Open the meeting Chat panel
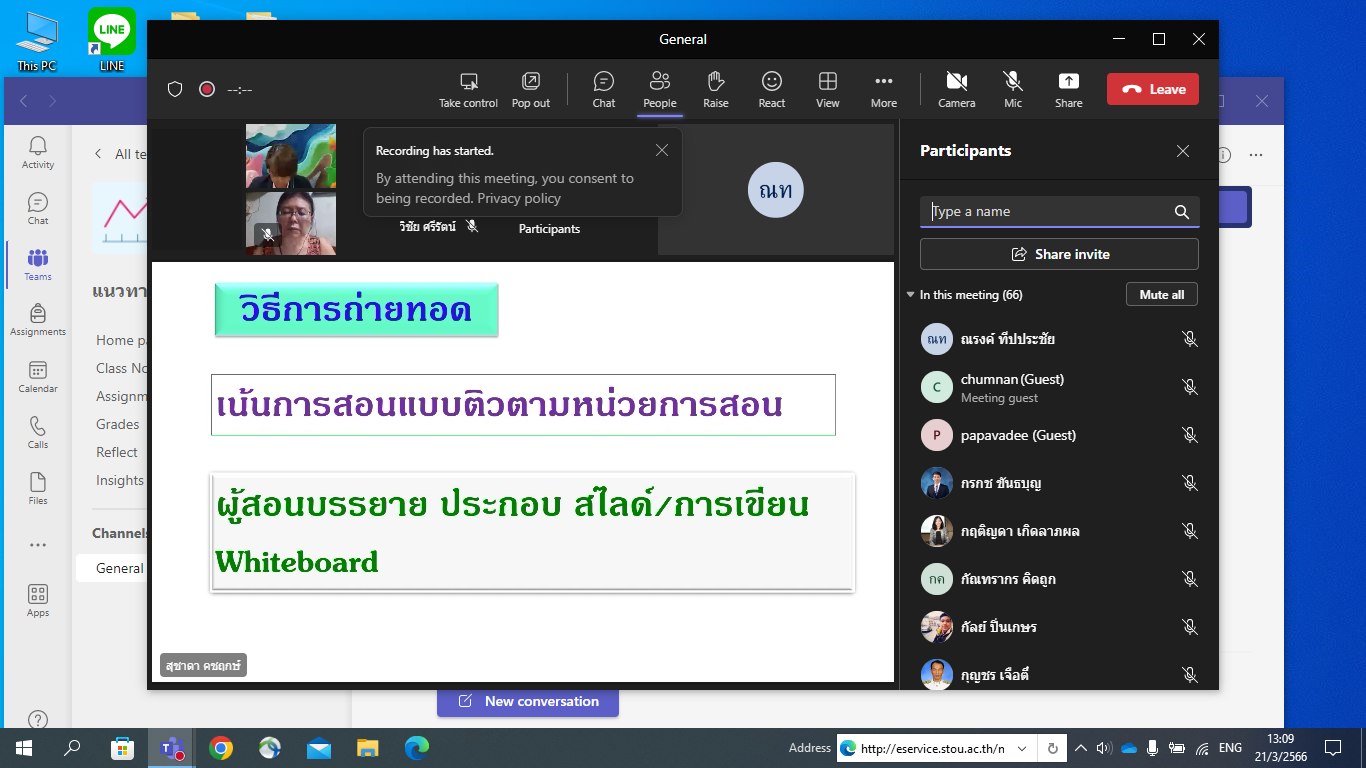Viewport: 1366px width, 768px height. [604, 89]
